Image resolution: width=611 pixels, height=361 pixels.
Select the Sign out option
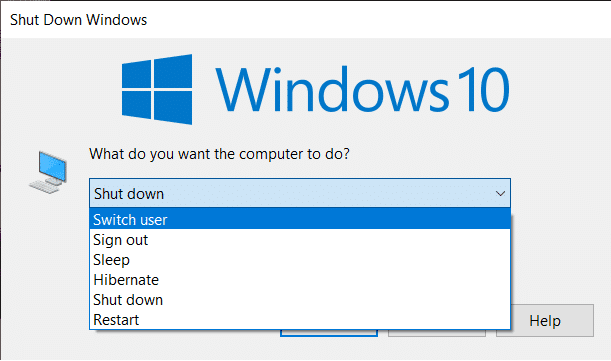pos(300,239)
